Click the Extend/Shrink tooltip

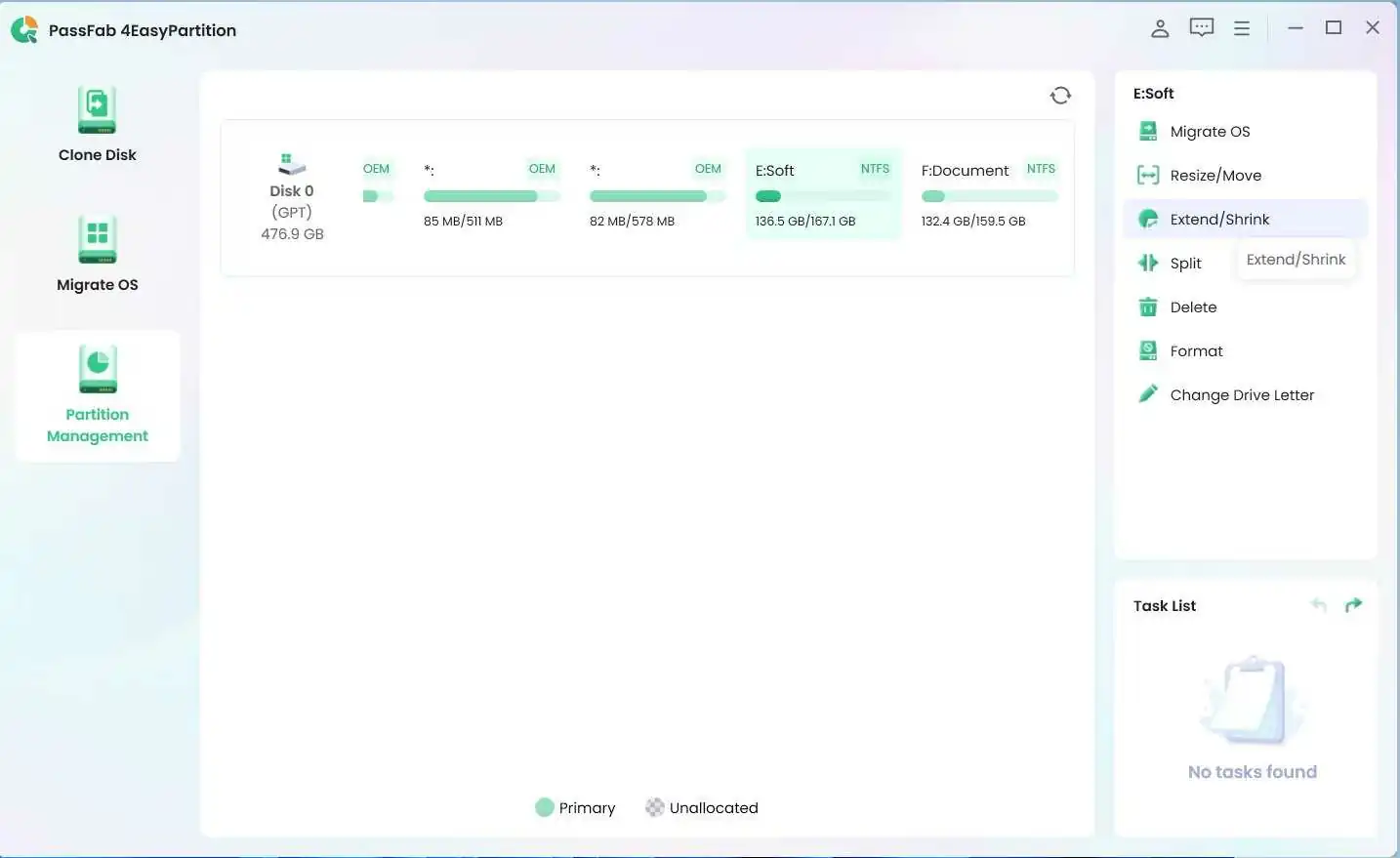pos(1296,259)
